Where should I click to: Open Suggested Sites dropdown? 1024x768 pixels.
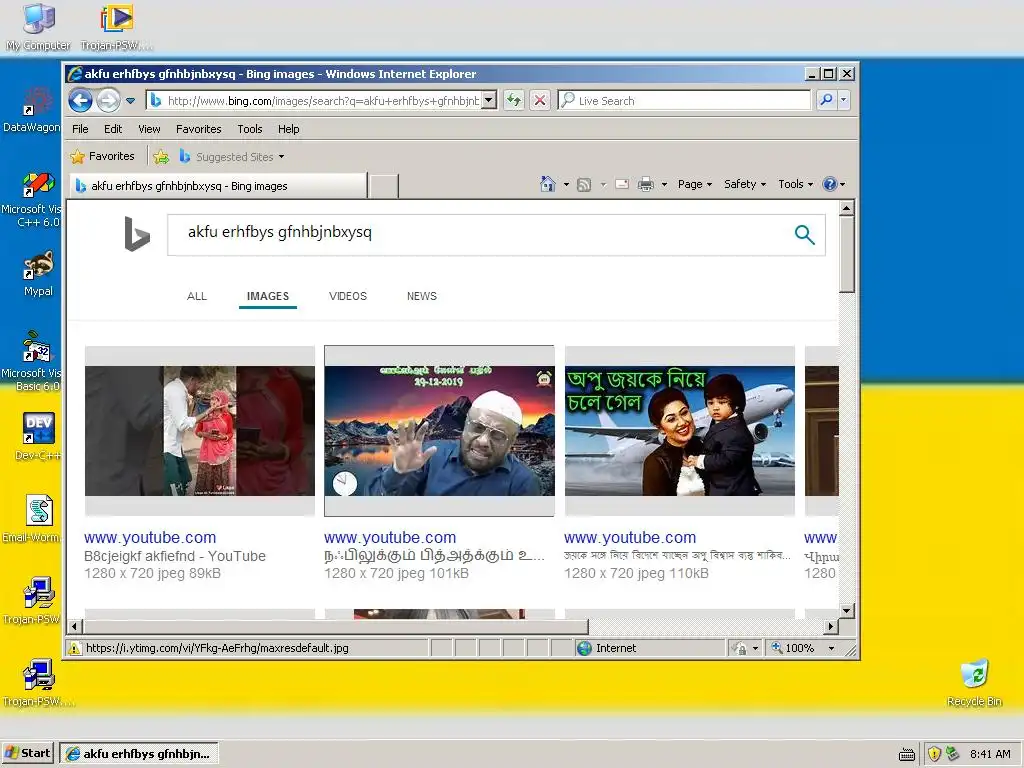tap(232, 157)
